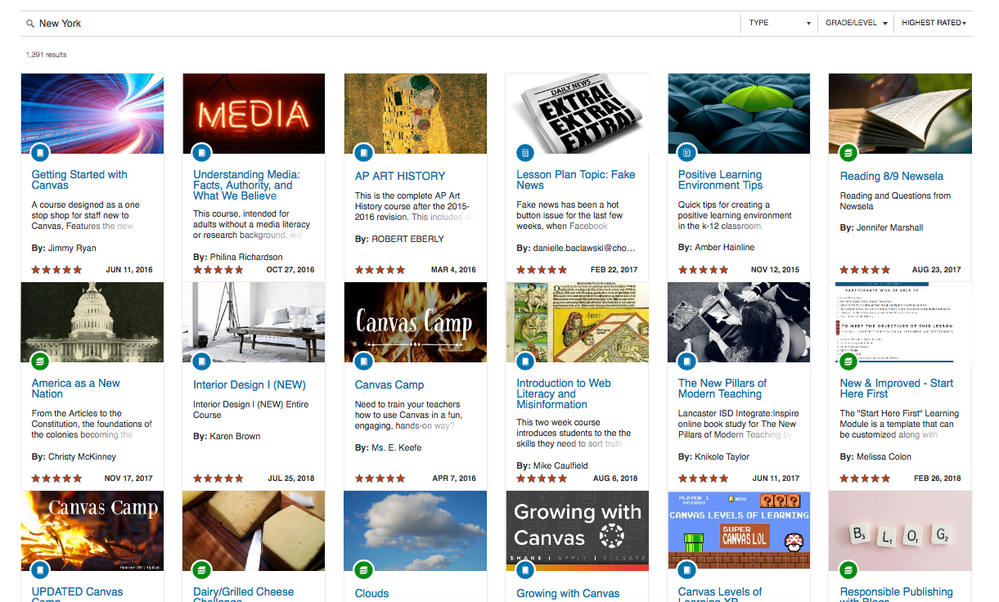
Task: Click page type icon on Fake News card
Action: point(525,153)
